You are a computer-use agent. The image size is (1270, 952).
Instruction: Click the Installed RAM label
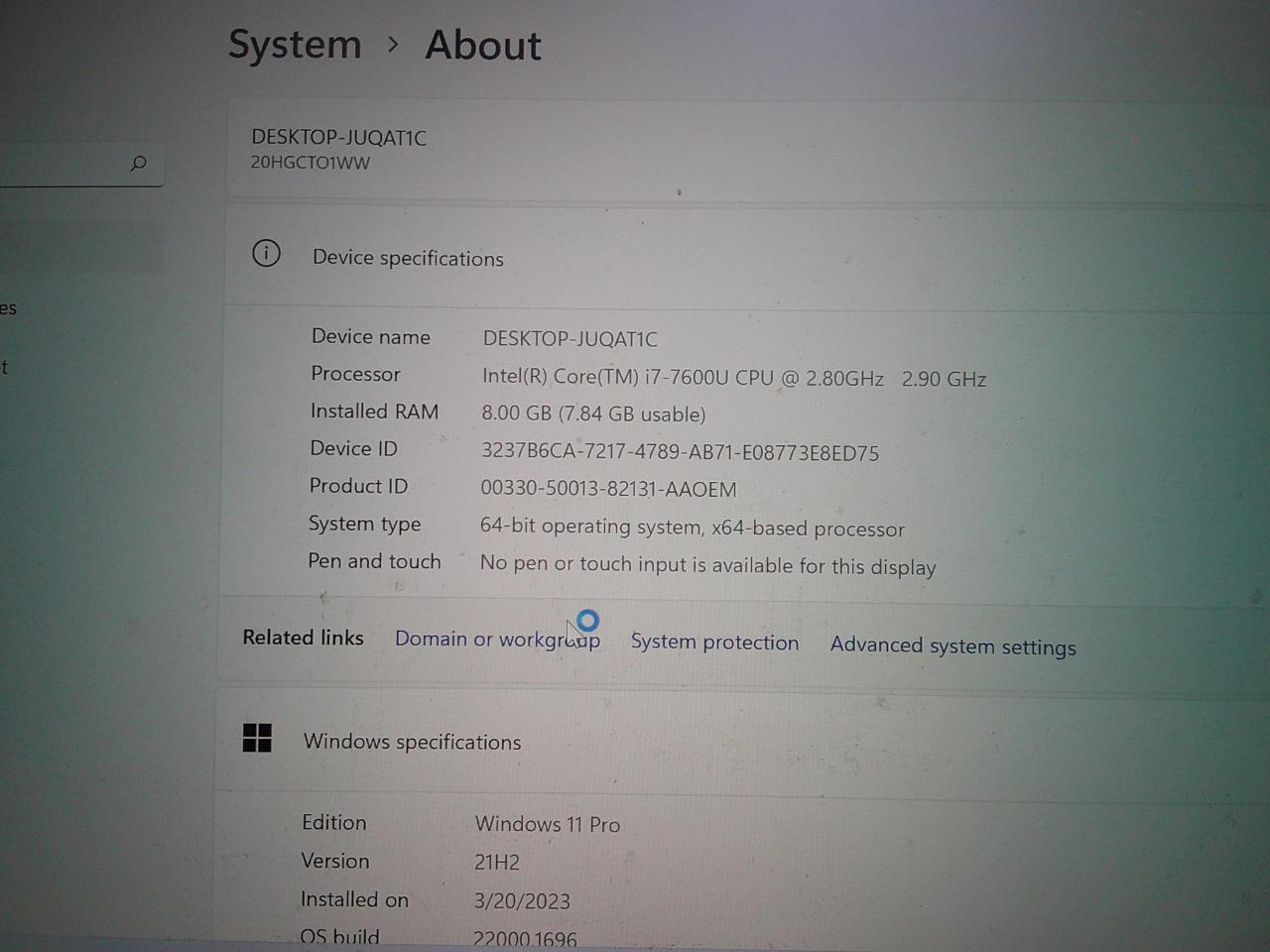(x=374, y=411)
